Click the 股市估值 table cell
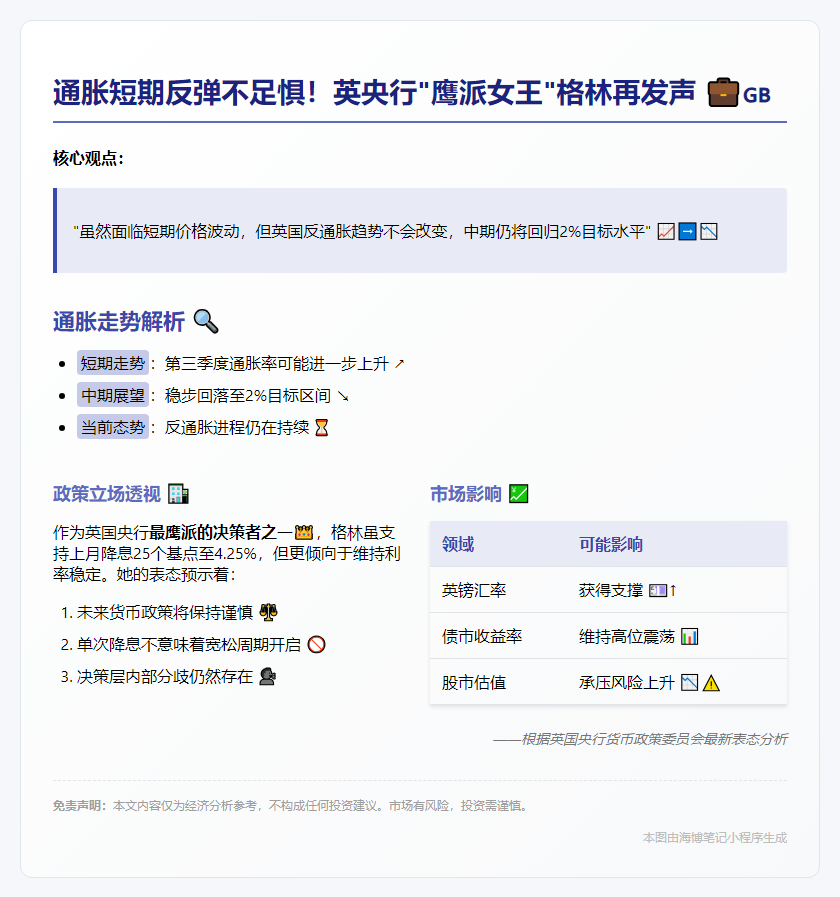Image resolution: width=840 pixels, height=897 pixels. (x=474, y=682)
